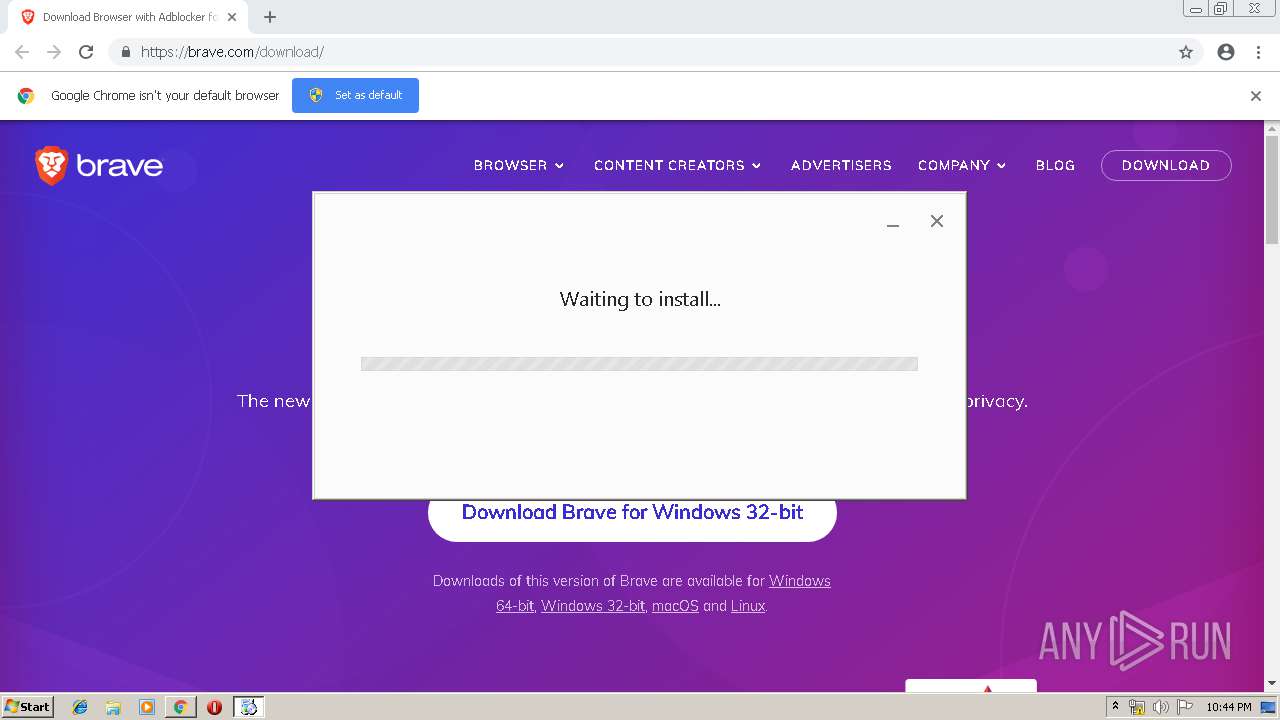Open the Chrome profile avatar menu

(x=1226, y=52)
